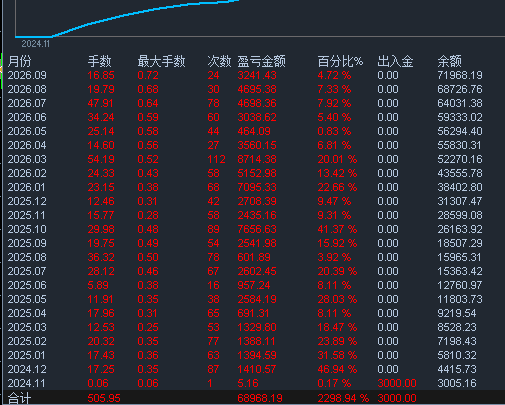Select the 2025.11 month row label
The height and width of the screenshot is (405, 505).
point(26,215)
